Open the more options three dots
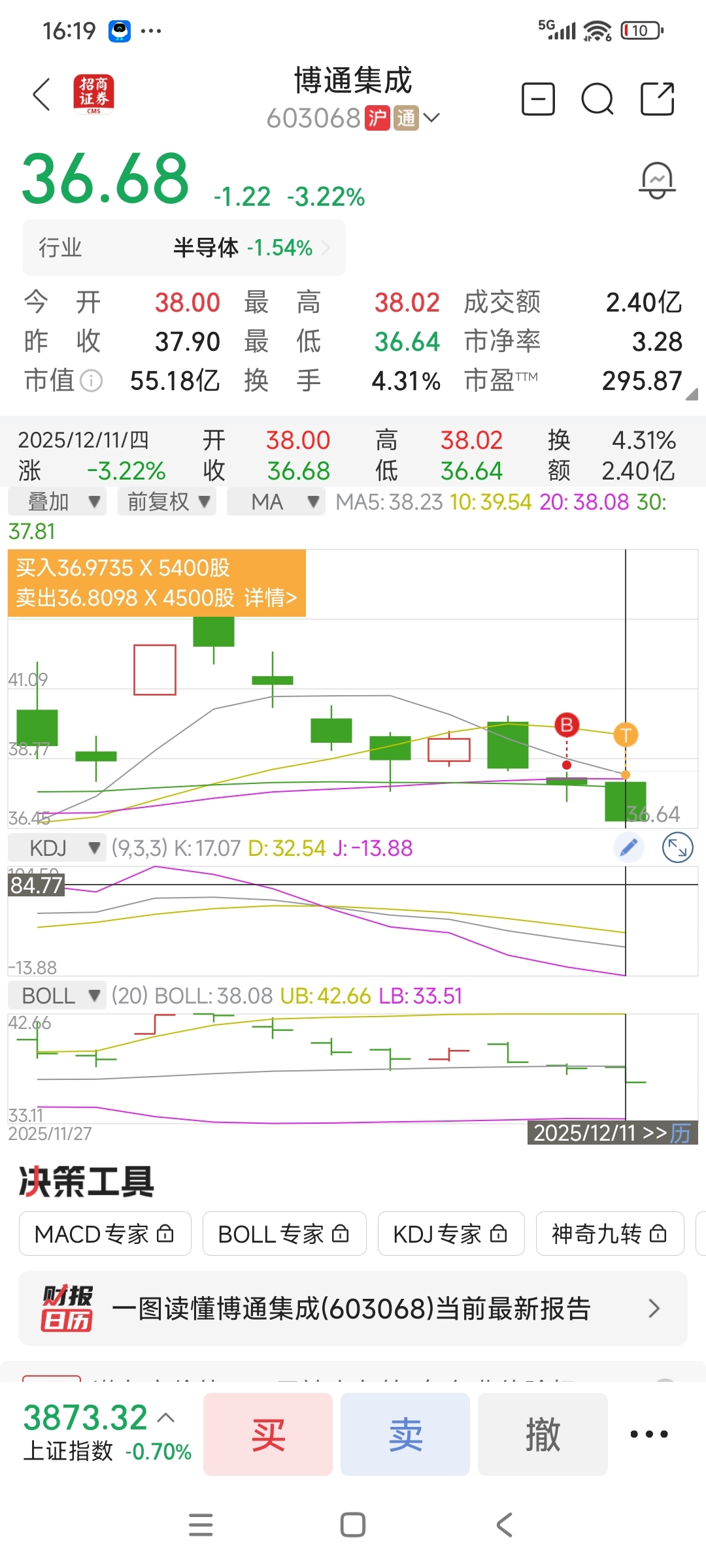The width and height of the screenshot is (706, 1568). 649,1434
